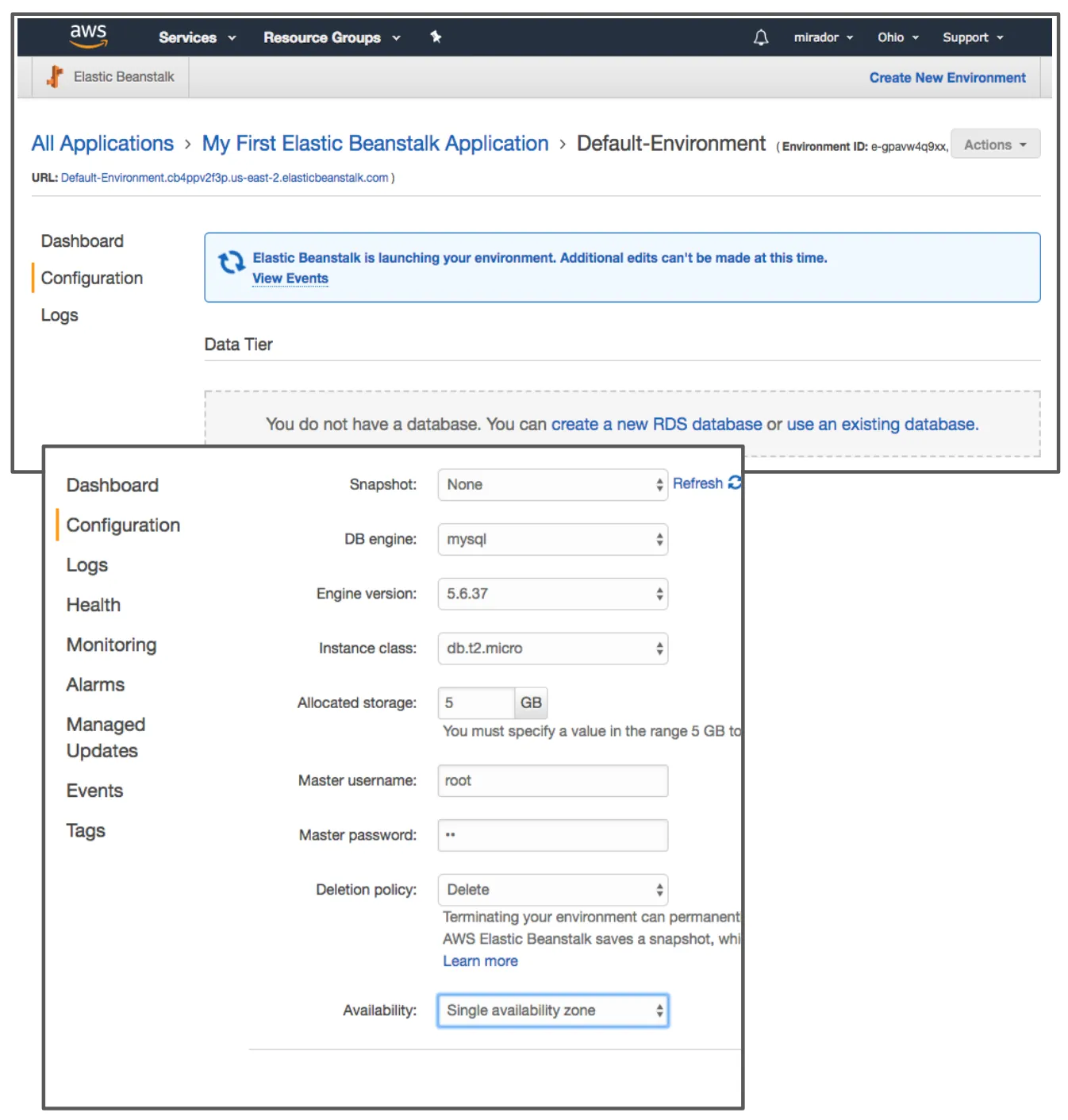
Task: Open notifications via the bell icon
Action: click(760, 37)
